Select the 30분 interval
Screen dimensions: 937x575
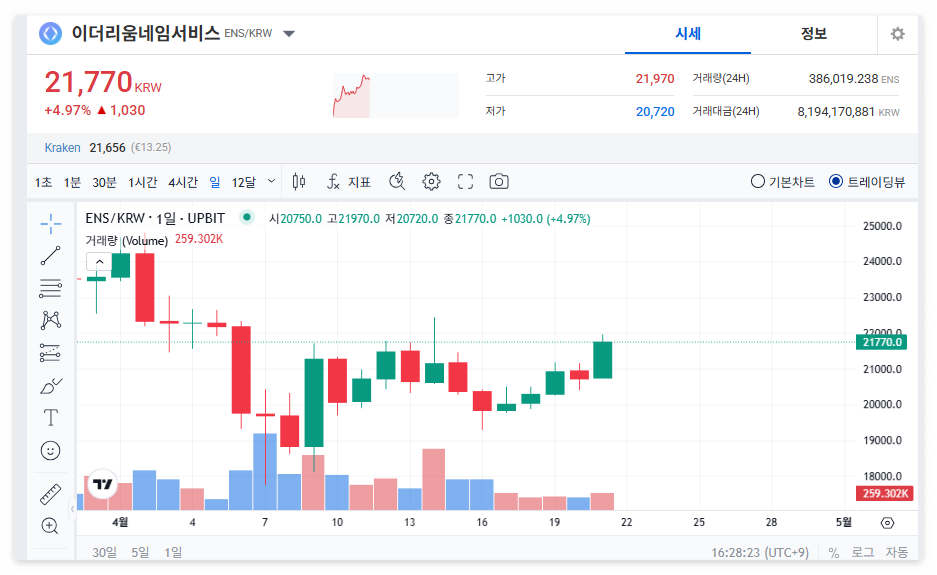(x=104, y=182)
